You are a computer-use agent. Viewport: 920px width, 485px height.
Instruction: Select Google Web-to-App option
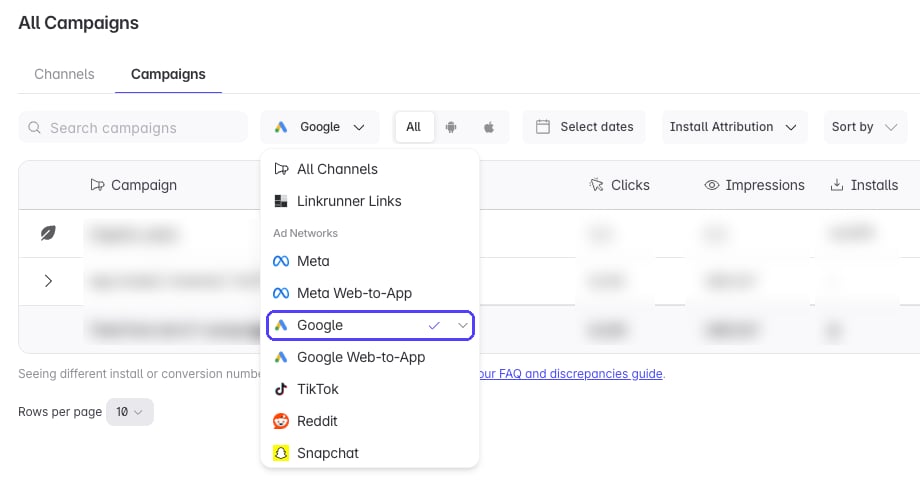370,357
